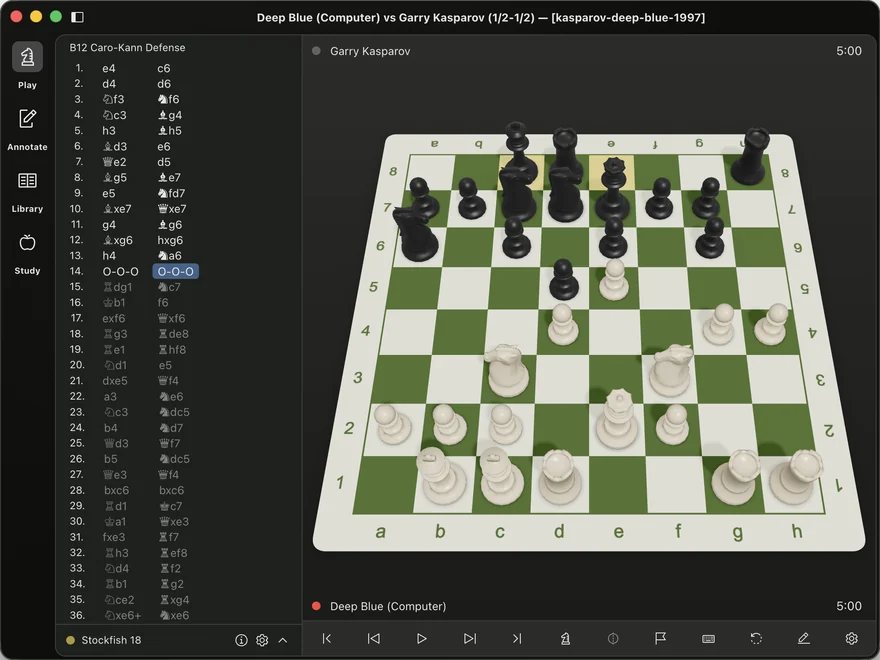Viewport: 880px width, 660px height.
Task: Select white's move 21 dxe5
Action: point(115,381)
